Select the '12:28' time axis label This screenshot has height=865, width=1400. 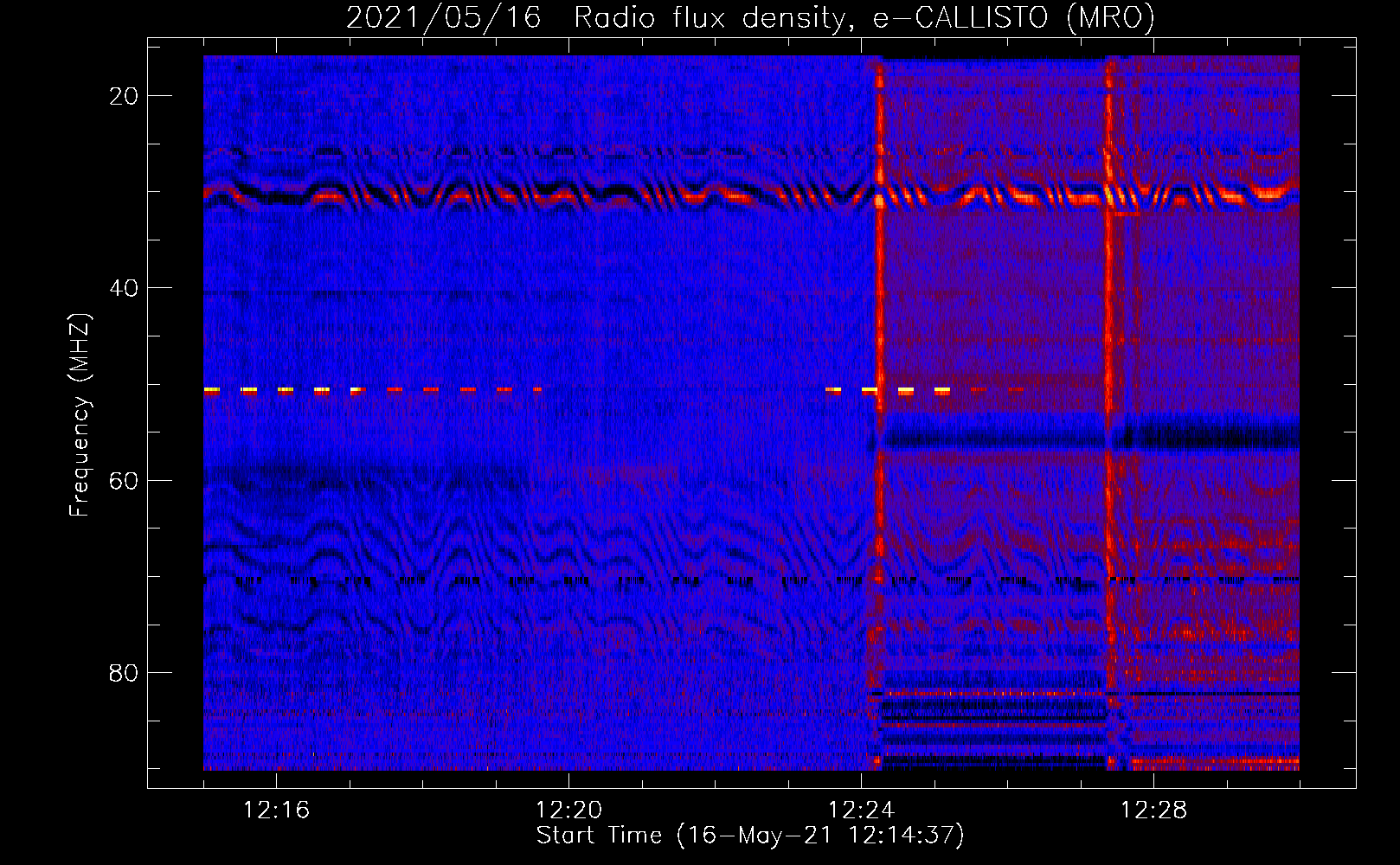click(1153, 811)
